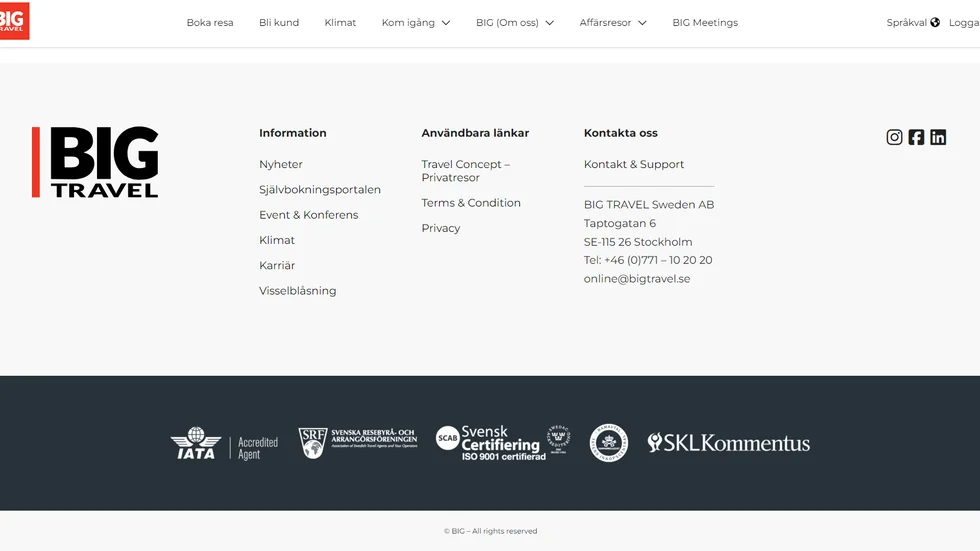Click the Information column heading

292,133
